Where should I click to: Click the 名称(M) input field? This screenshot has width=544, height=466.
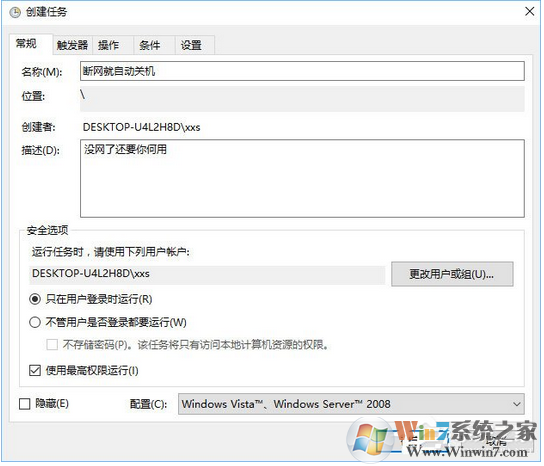tap(302, 71)
